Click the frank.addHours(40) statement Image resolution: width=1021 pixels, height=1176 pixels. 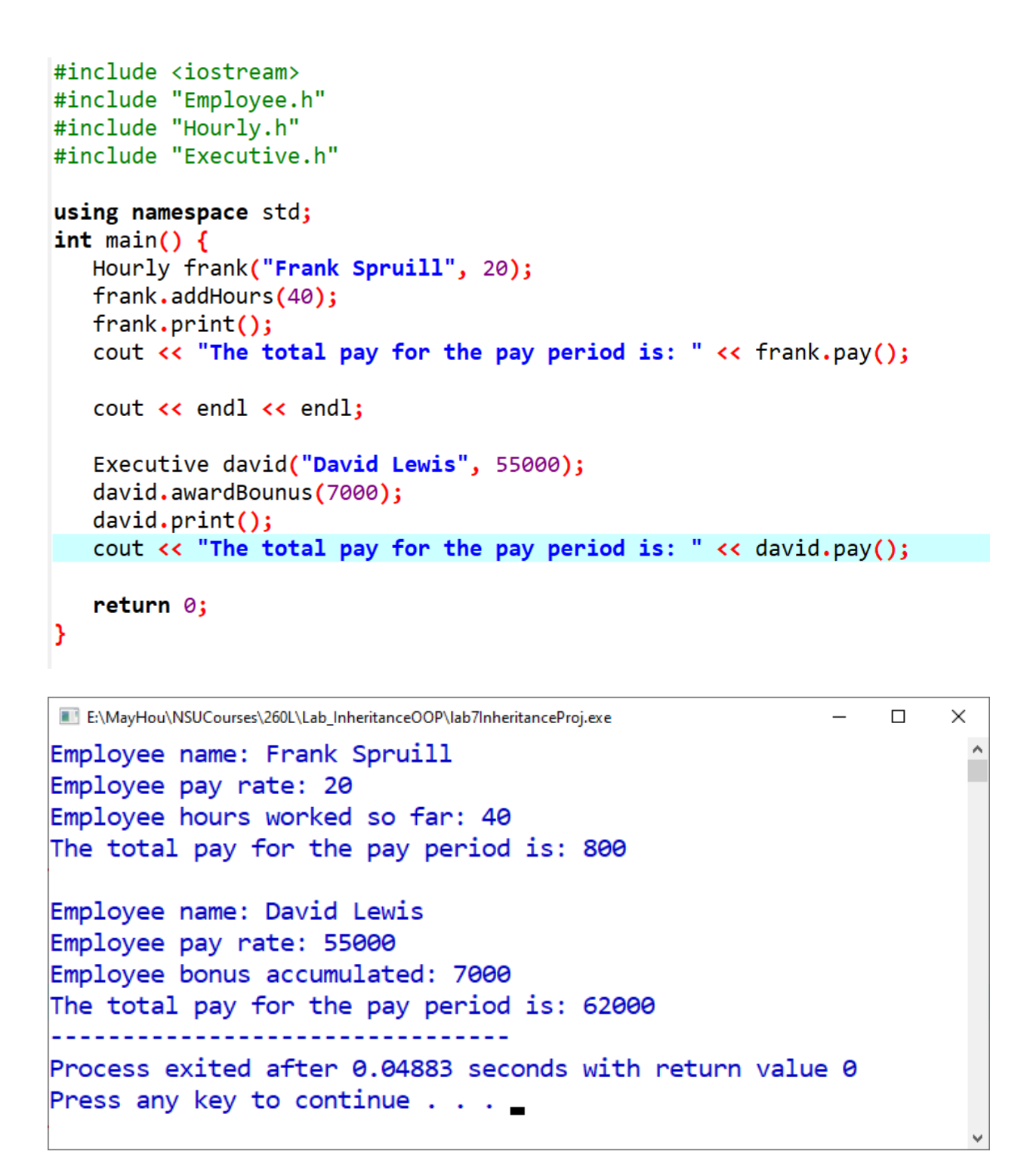214,296
